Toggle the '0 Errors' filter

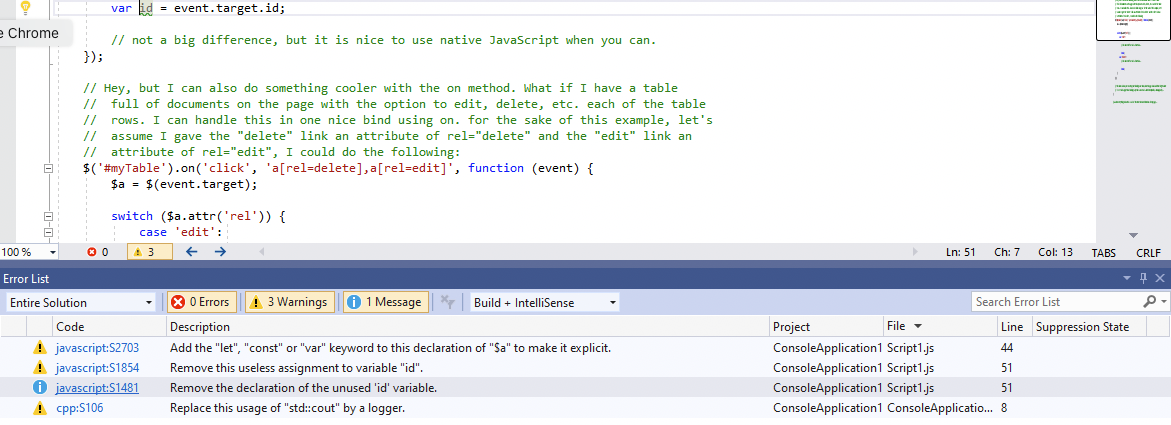202,302
